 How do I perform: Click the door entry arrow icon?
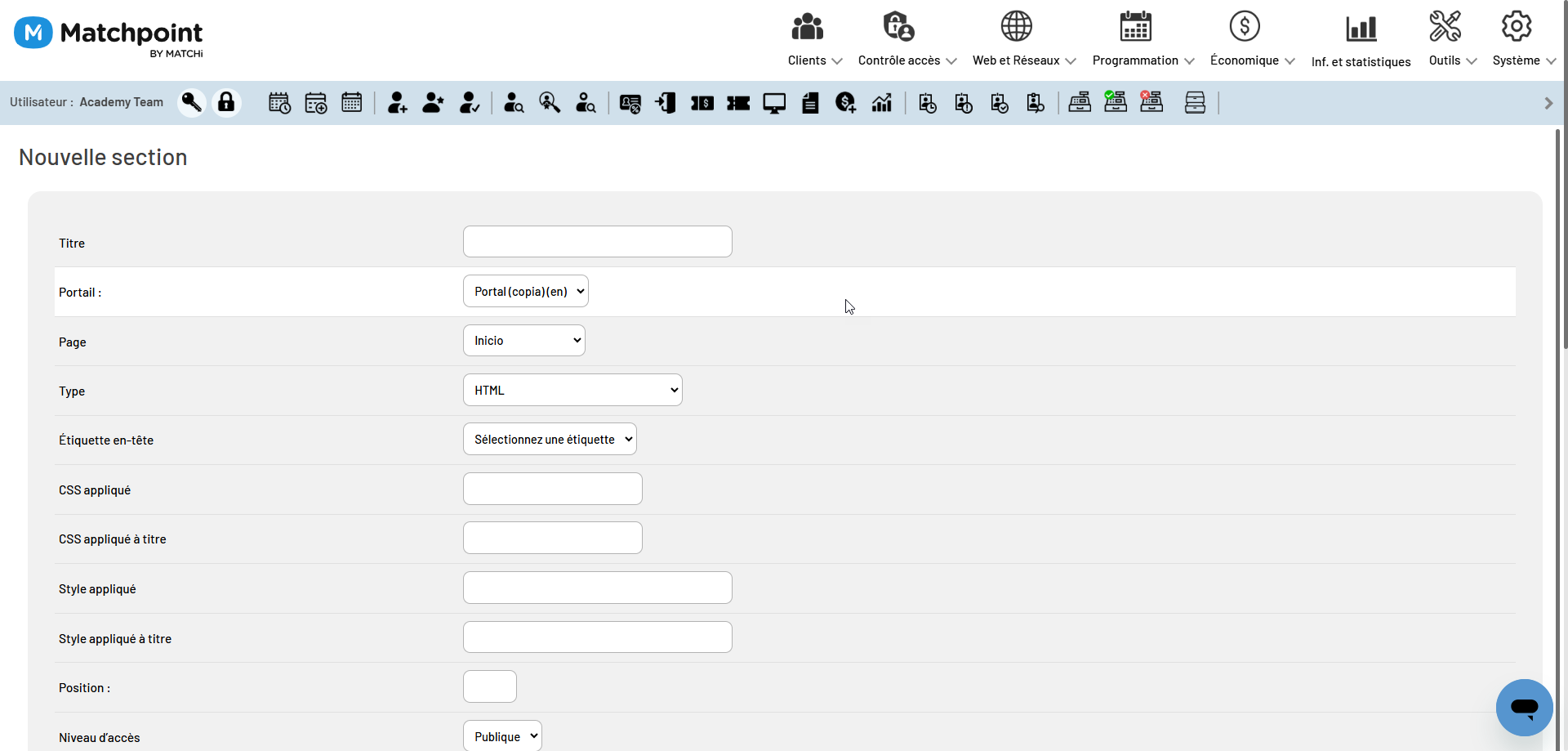coord(666,103)
